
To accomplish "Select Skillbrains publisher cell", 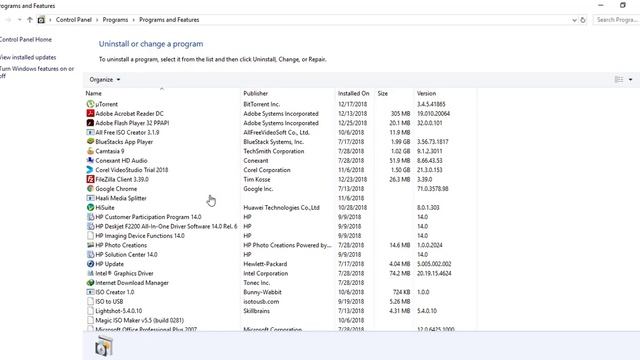I will point(256,311).
